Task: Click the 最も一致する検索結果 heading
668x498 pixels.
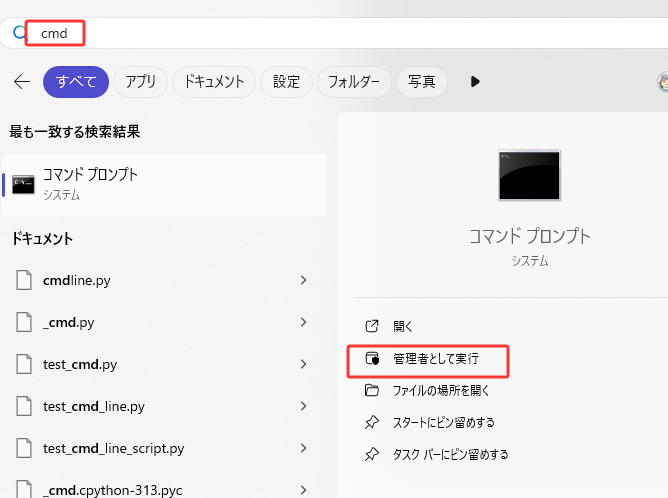Action: tap(75, 131)
